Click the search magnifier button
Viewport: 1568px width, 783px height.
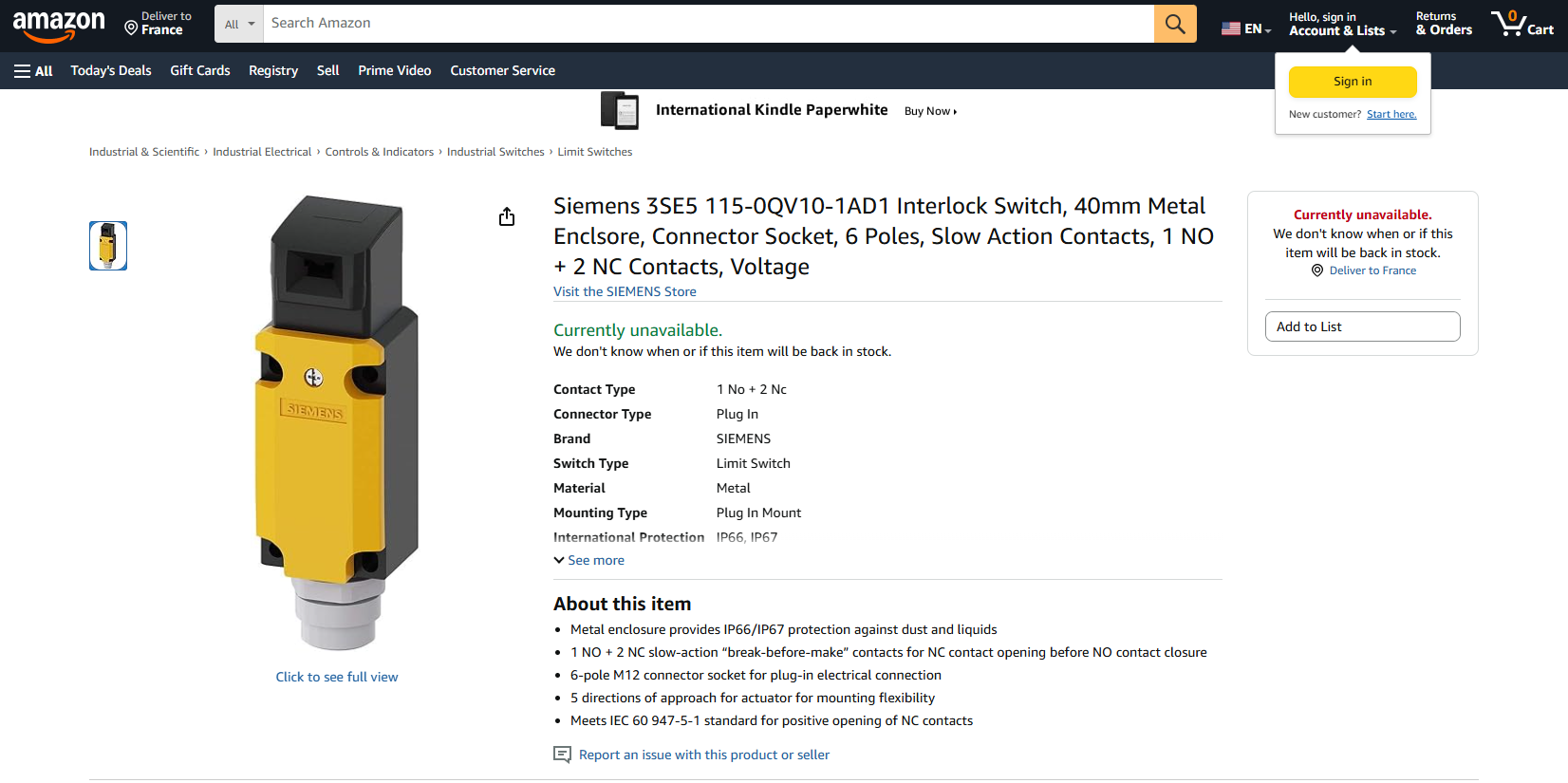[x=1174, y=24]
